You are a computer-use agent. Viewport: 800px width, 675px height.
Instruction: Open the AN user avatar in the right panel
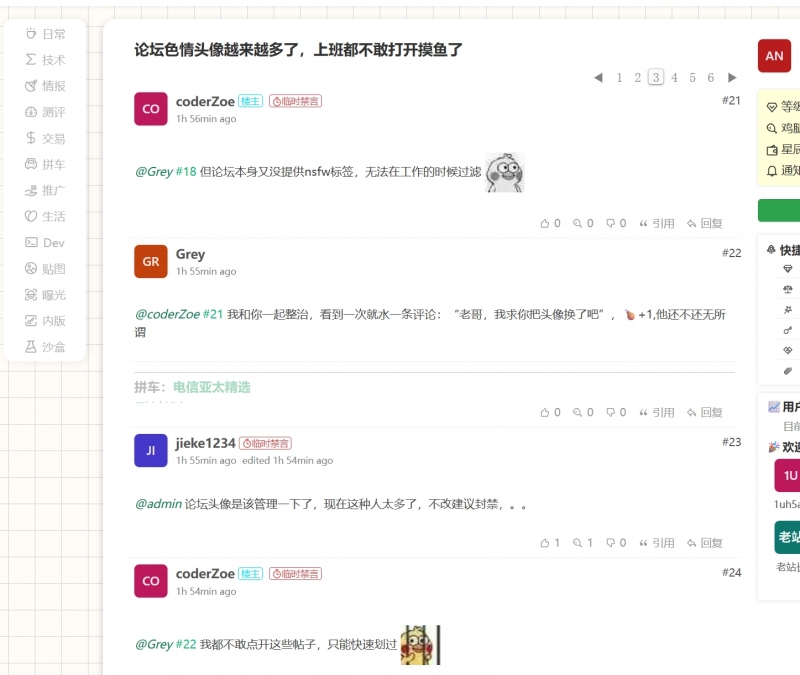(774, 56)
